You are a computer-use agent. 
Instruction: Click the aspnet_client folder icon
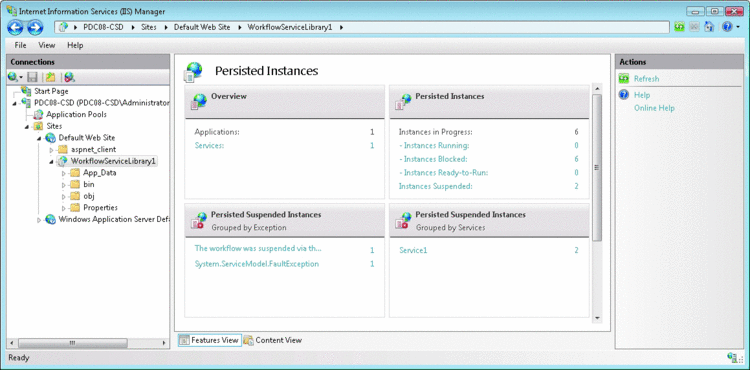click(63, 149)
